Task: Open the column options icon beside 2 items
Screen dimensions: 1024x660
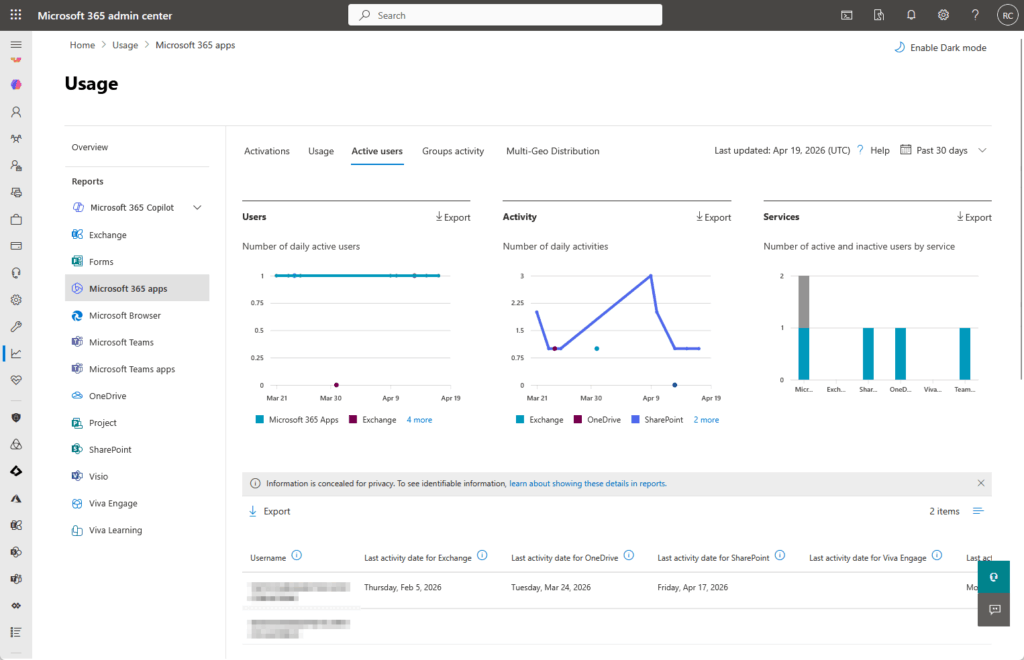Action: 978,511
